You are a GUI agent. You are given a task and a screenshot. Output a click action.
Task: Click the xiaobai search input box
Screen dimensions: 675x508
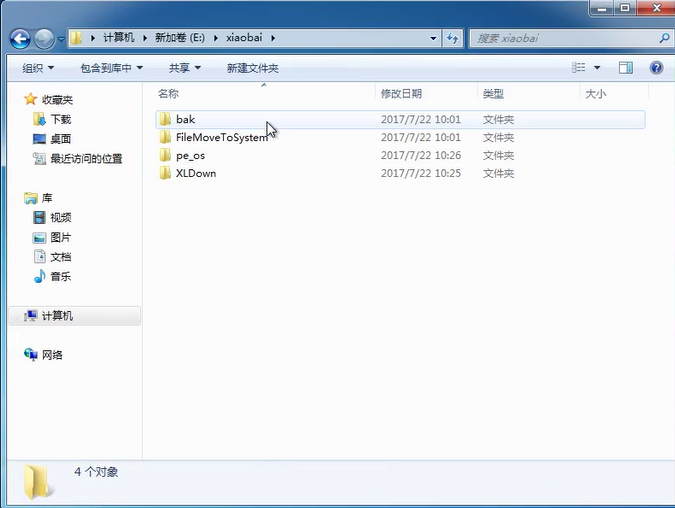tap(560, 38)
